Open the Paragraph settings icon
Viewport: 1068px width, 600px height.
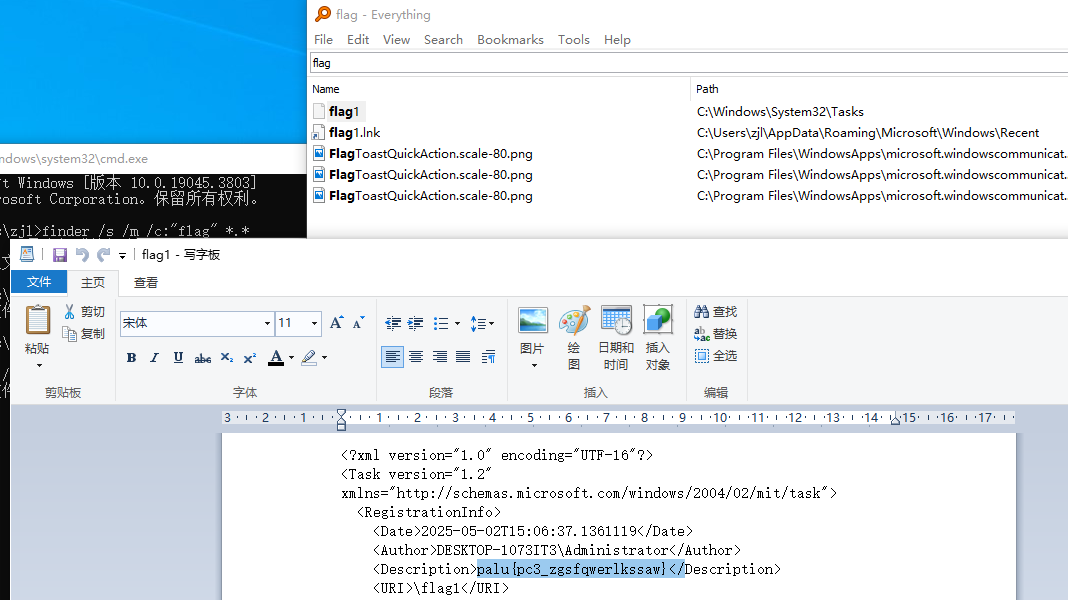(x=488, y=357)
